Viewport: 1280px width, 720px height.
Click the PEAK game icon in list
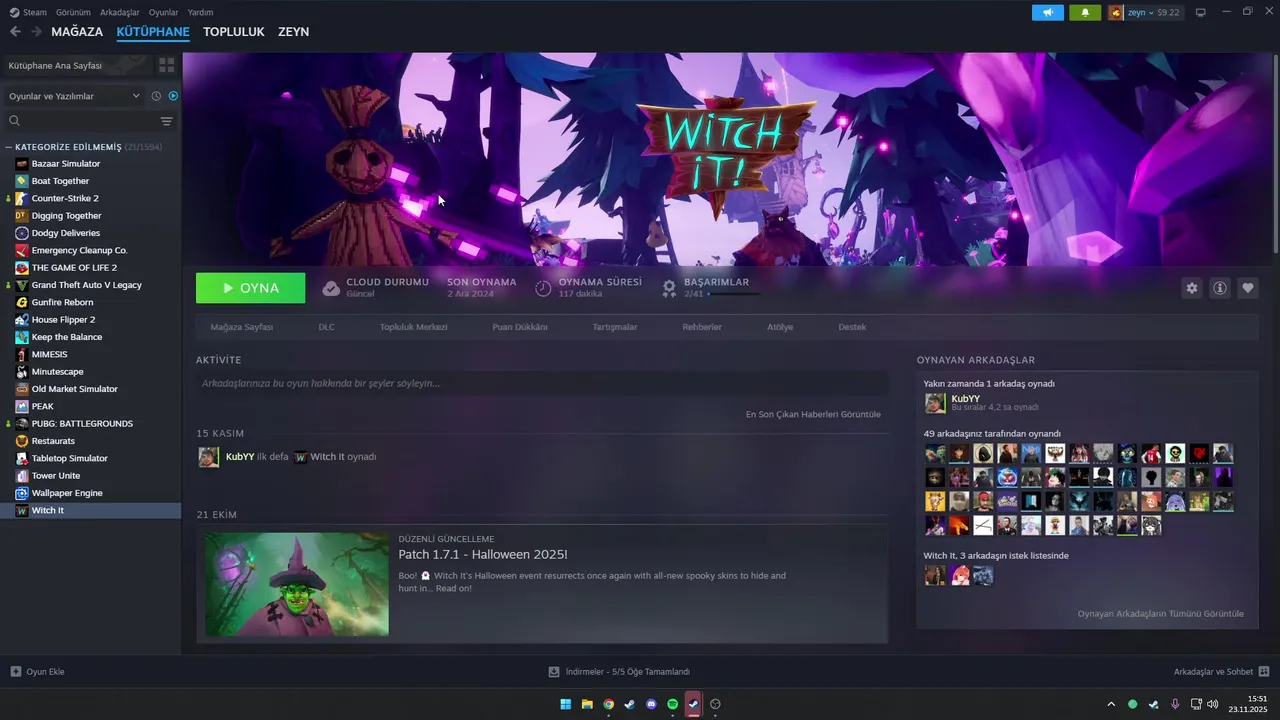tap(22, 406)
